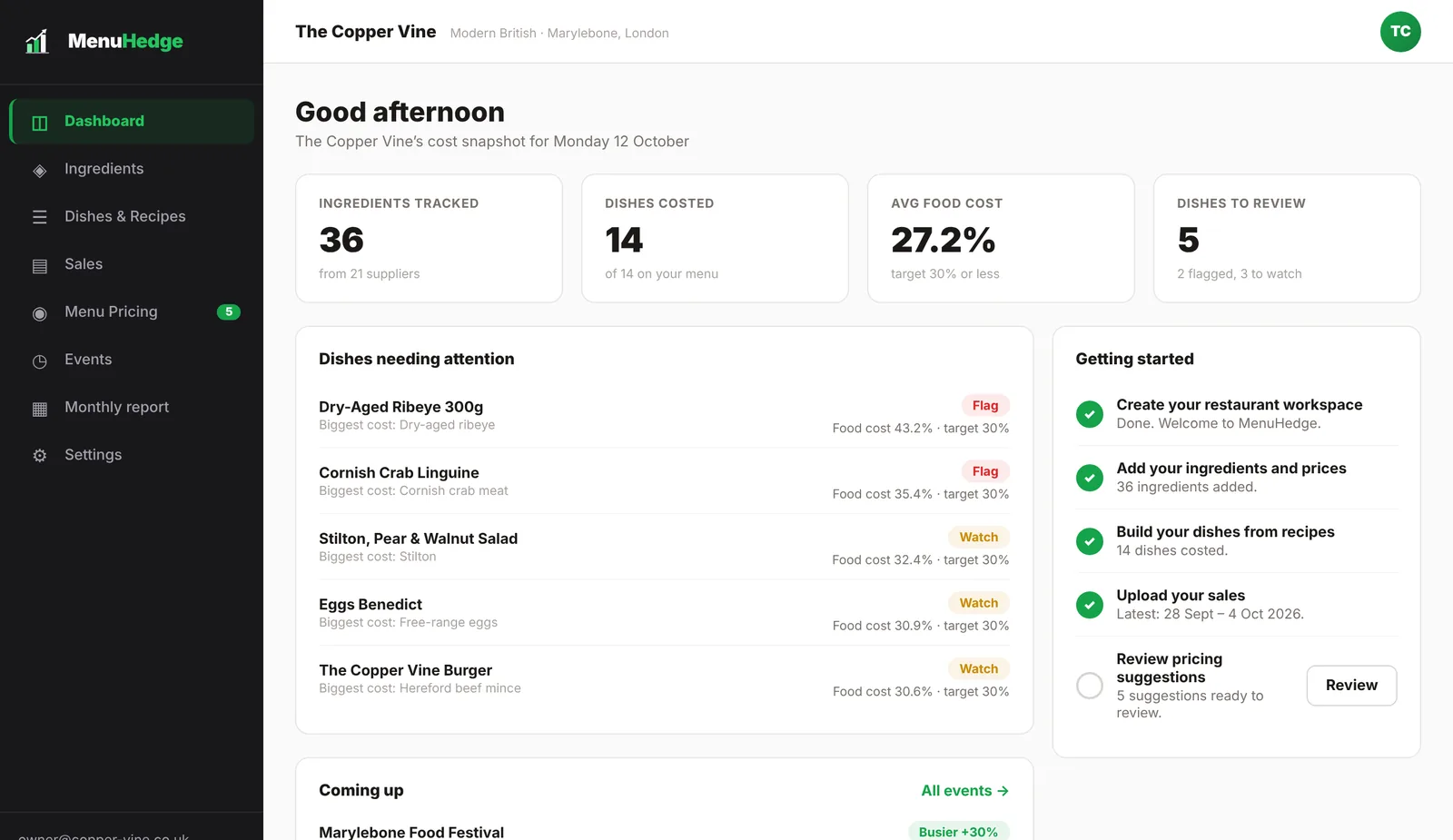
Task: Click the Dashboard panel icon in sidebar
Action: [x=40, y=123]
